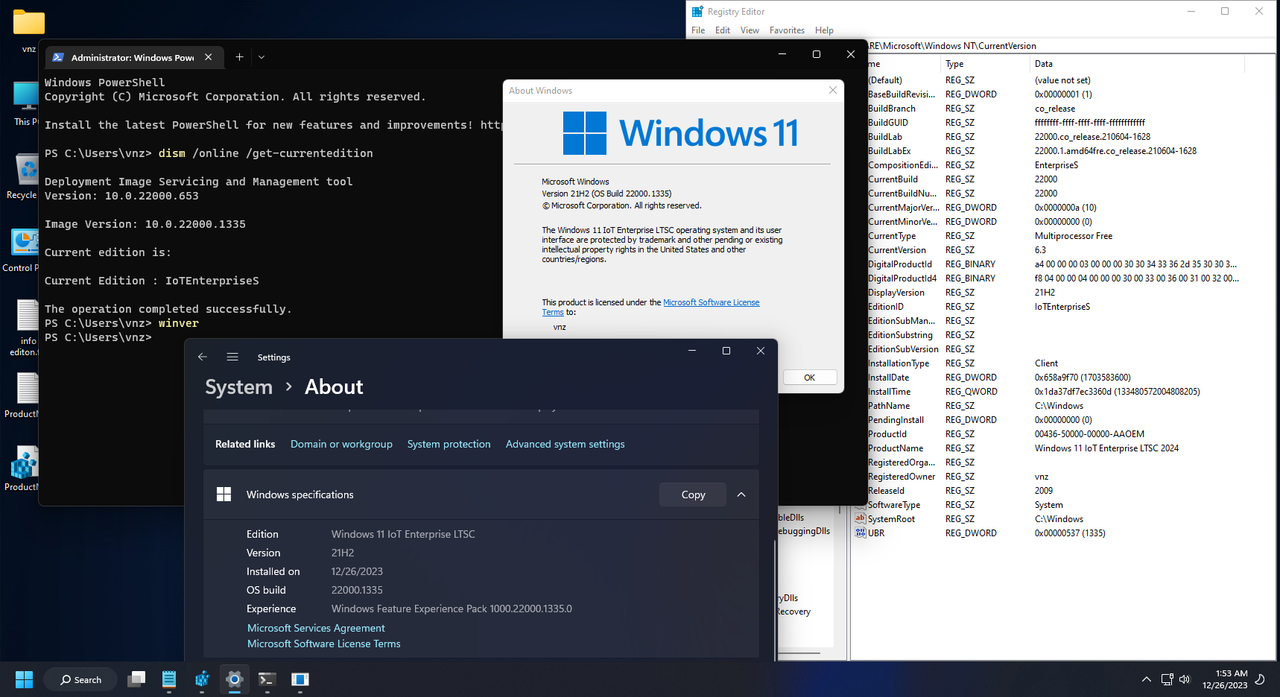The height and width of the screenshot is (697, 1280).
Task: Open Microsoft Software License Terms in winver
Action: [710, 302]
